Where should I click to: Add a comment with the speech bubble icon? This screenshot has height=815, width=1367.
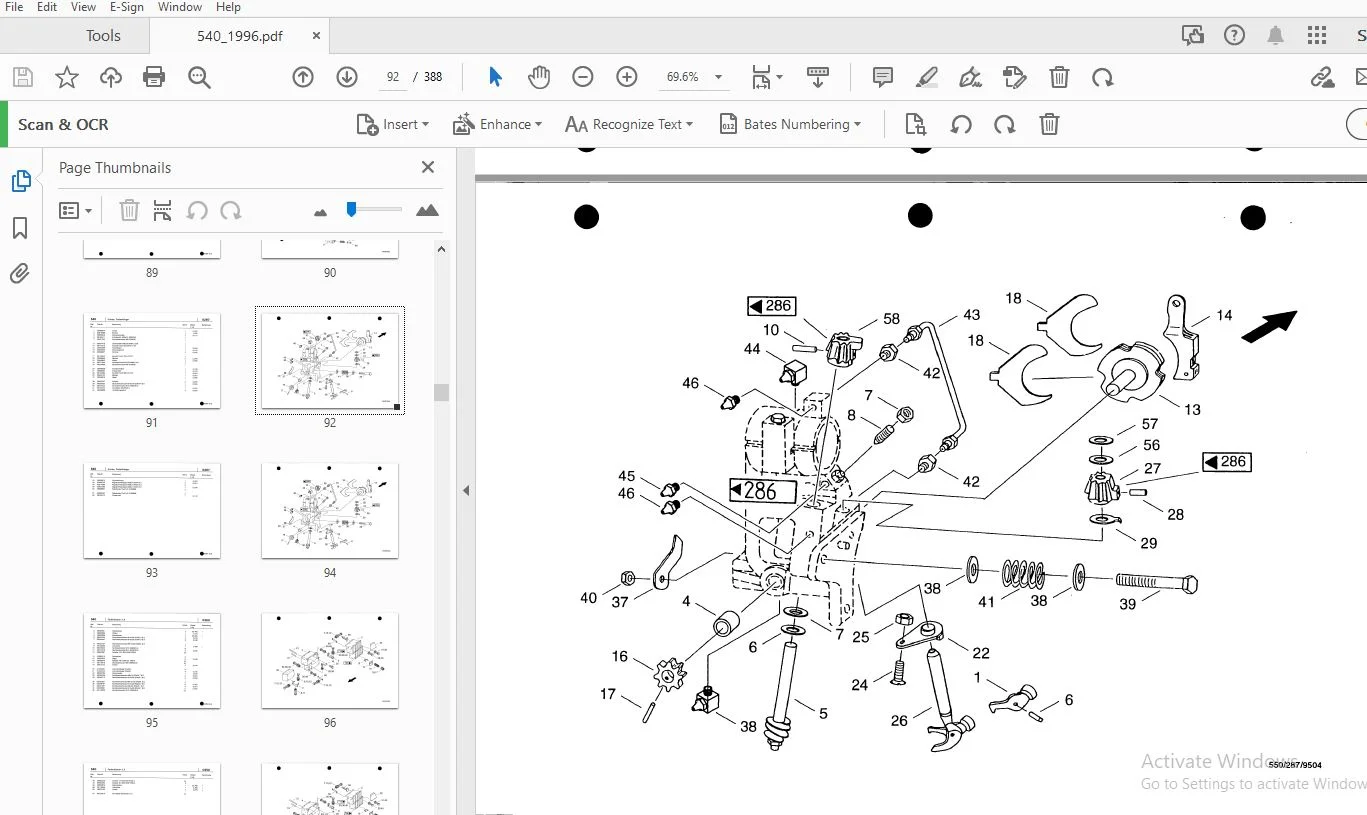(x=883, y=77)
